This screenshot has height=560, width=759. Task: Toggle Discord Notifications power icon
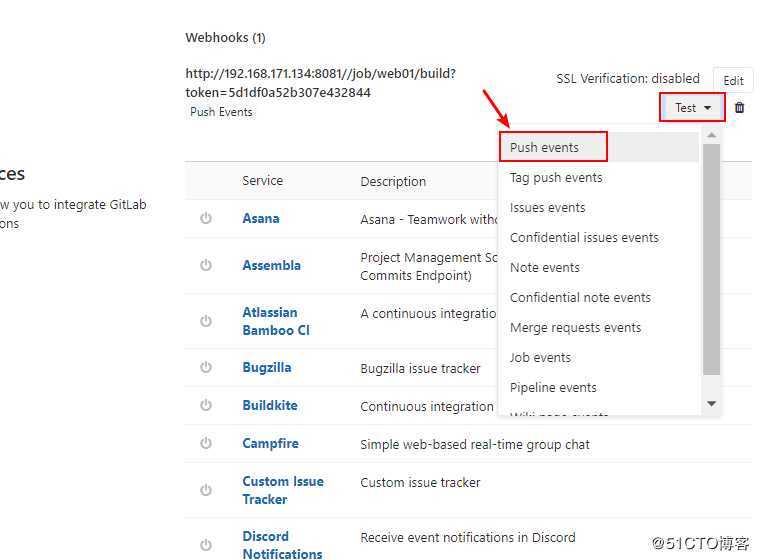pyautogui.click(x=206, y=545)
